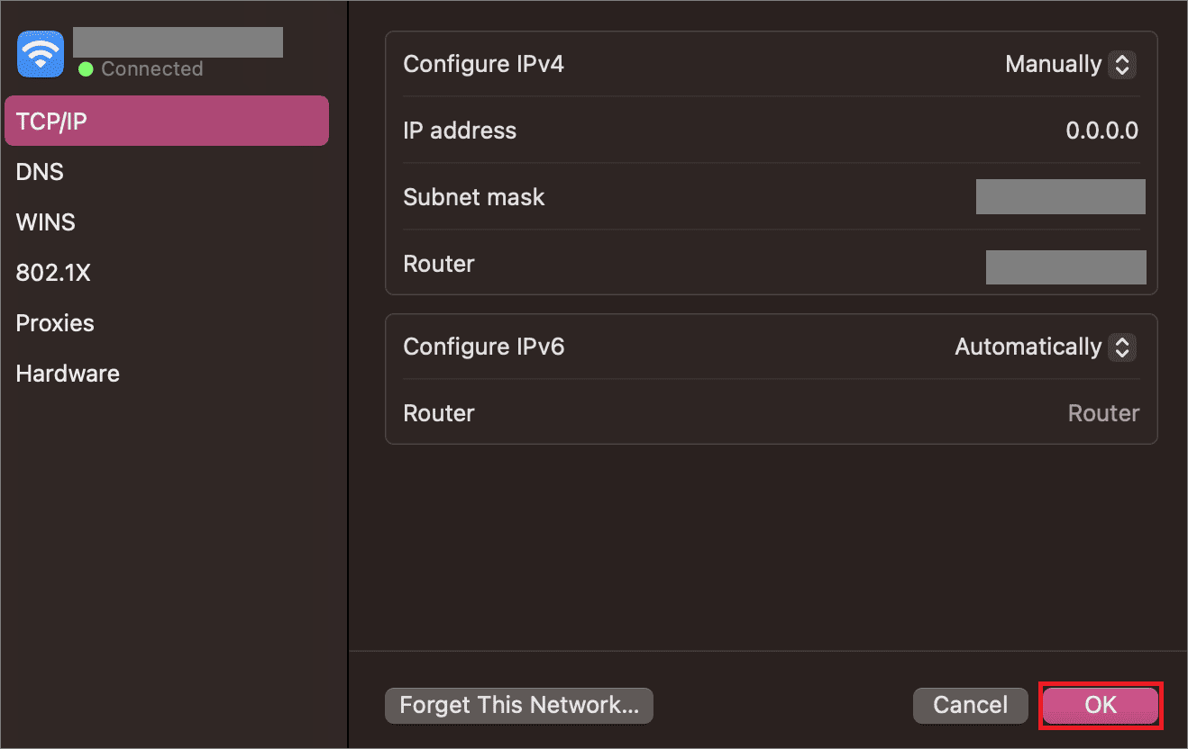Image resolution: width=1188 pixels, height=749 pixels.
Task: Click the IPv6 Router value
Action: tap(1103, 412)
